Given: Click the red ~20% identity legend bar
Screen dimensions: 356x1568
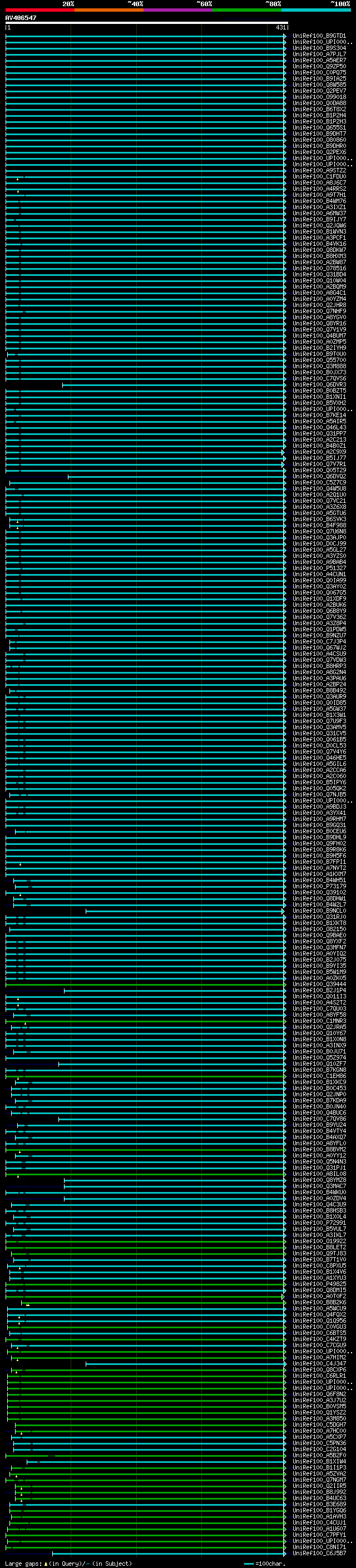Looking at the screenshot, I should [x=39, y=10].
